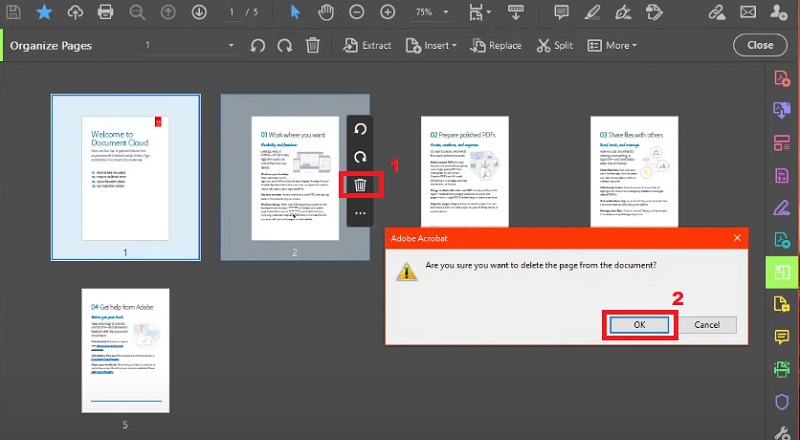Share with others person icon
This screenshot has width=800, height=440.
(779, 12)
